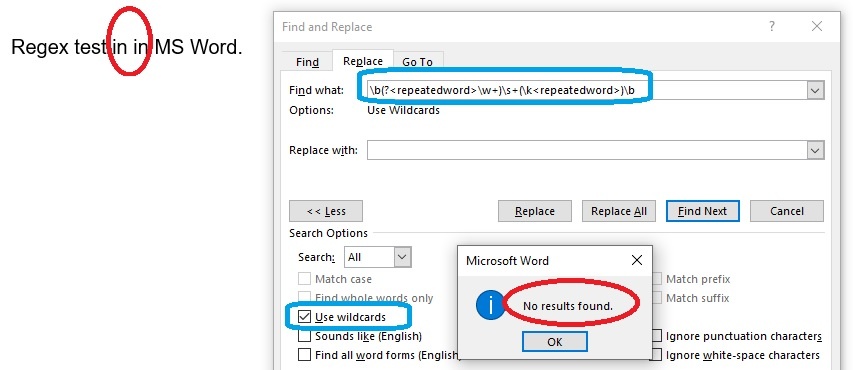Image resolution: width=853 pixels, height=370 pixels.
Task: Click the blue information icon in message box
Action: [490, 306]
